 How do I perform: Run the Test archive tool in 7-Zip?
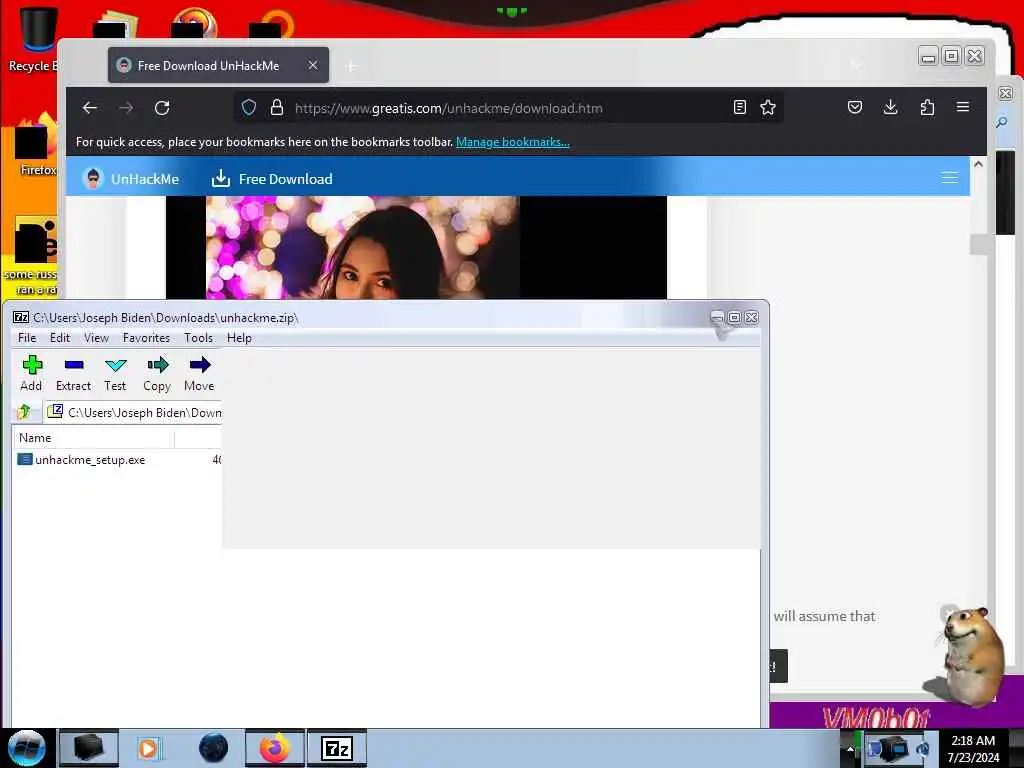115,374
